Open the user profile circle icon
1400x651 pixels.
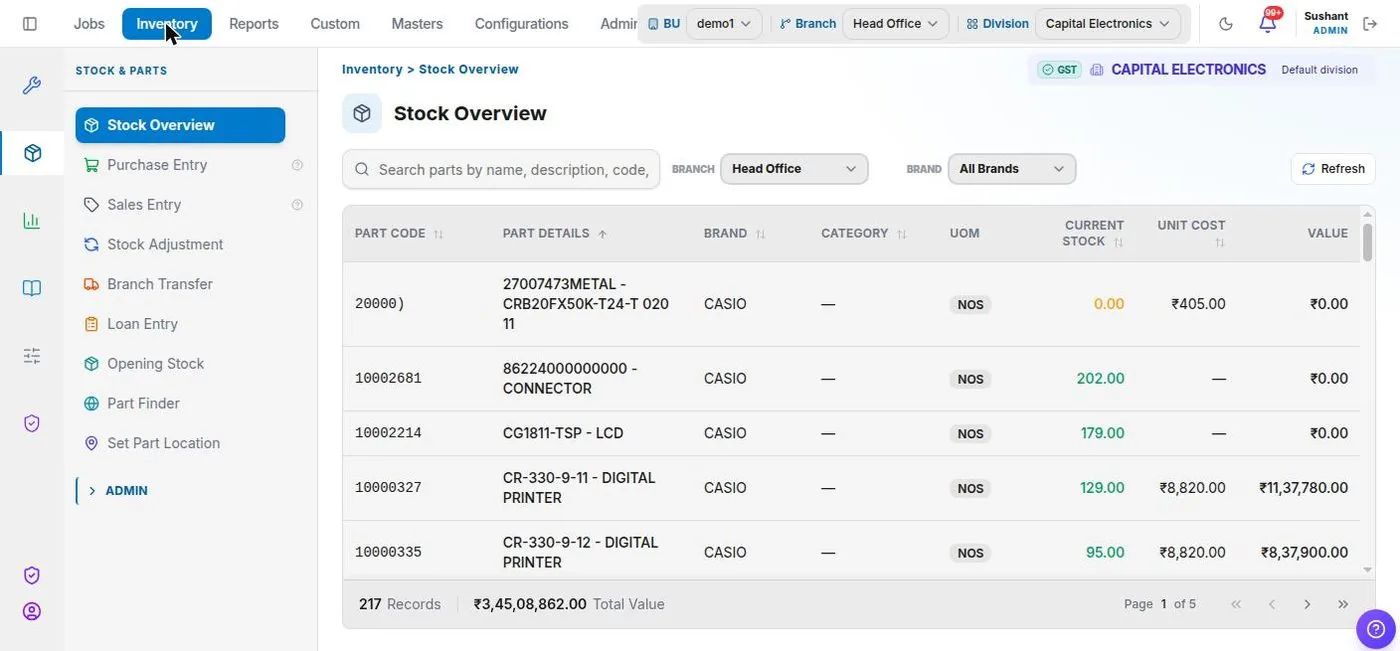tap(32, 611)
